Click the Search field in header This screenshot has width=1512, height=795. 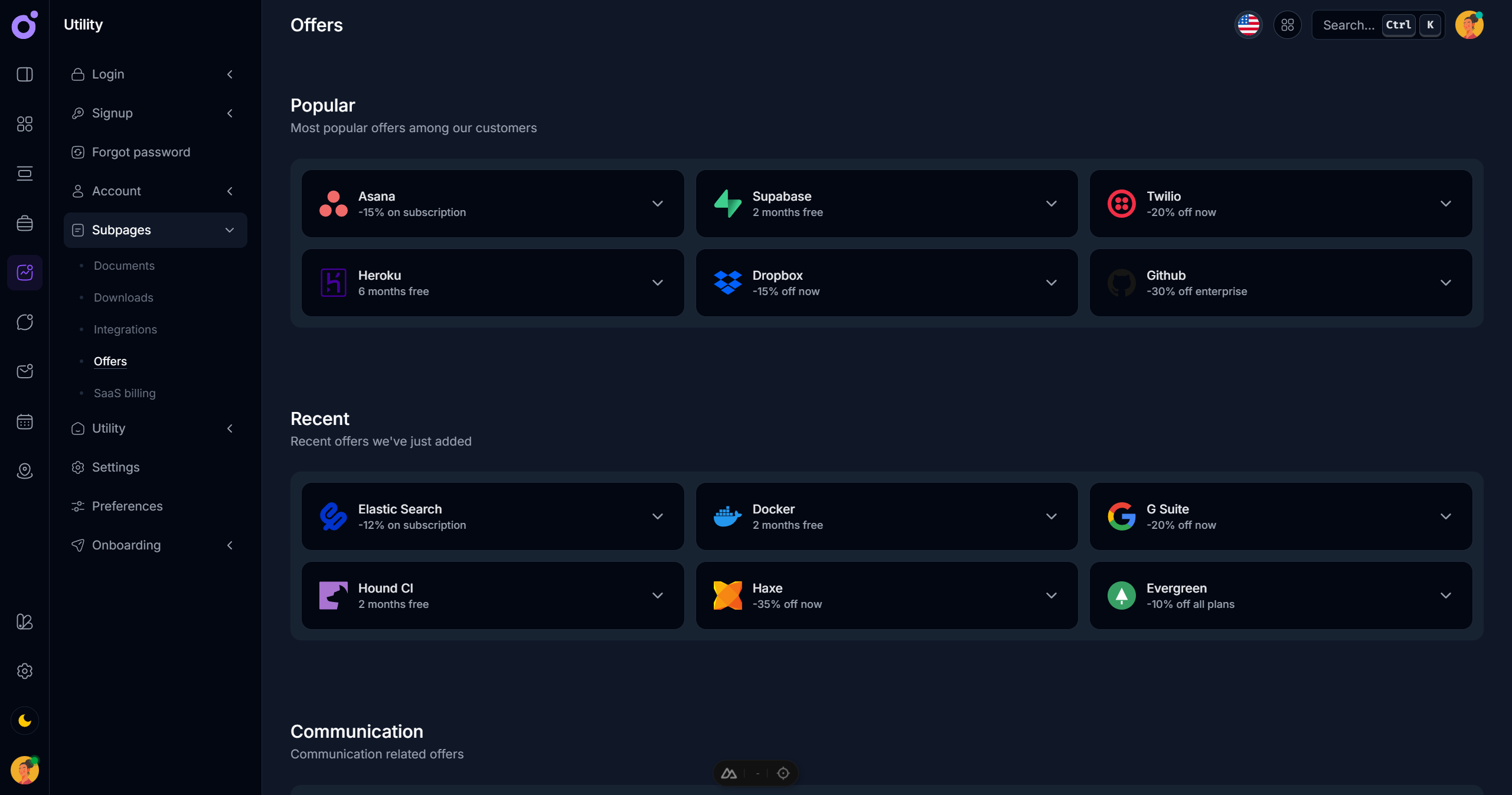pos(1349,25)
